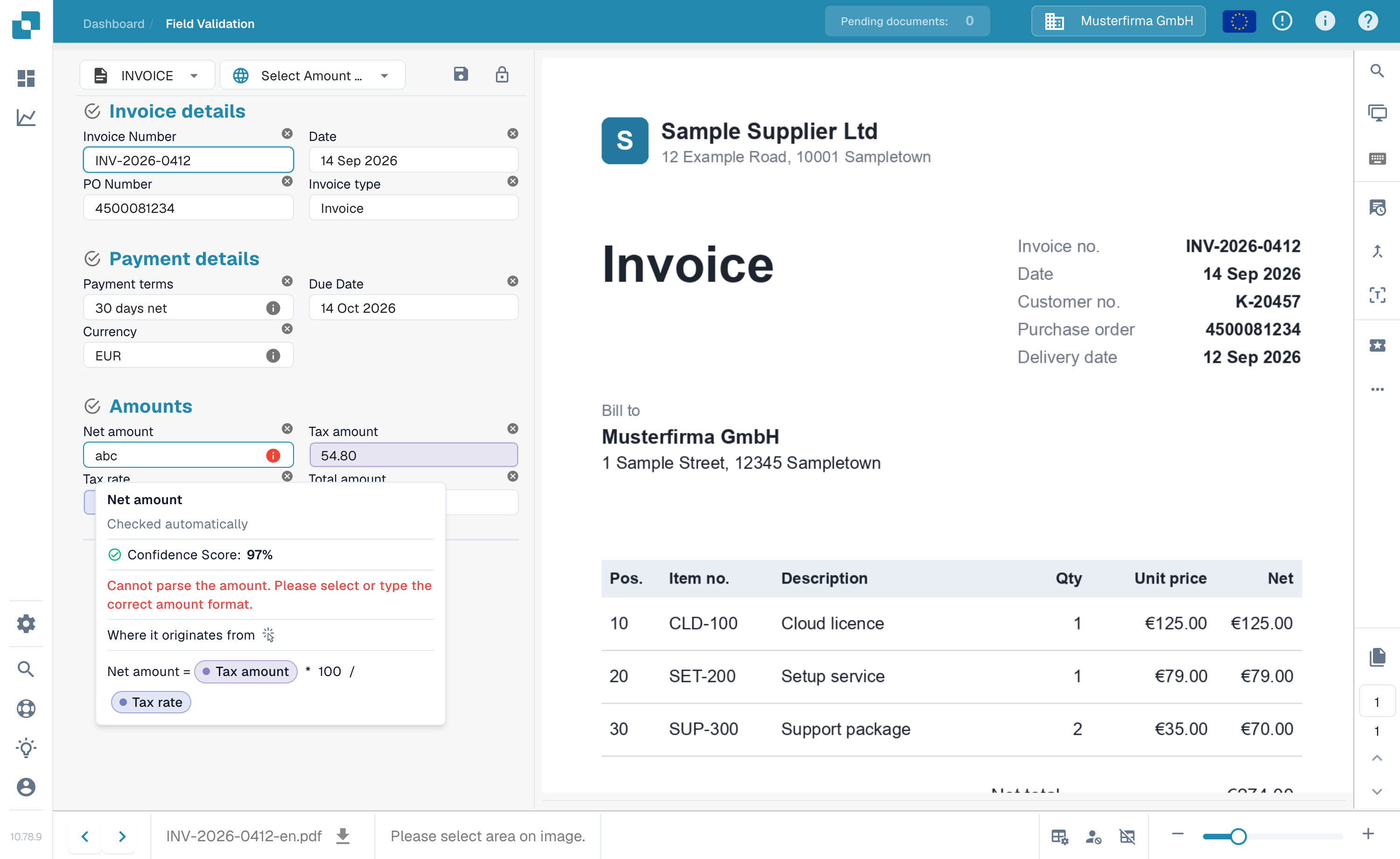The image size is (1400, 859).
Task: Toggle the Invoice details section checkmark
Action: [x=92, y=111]
